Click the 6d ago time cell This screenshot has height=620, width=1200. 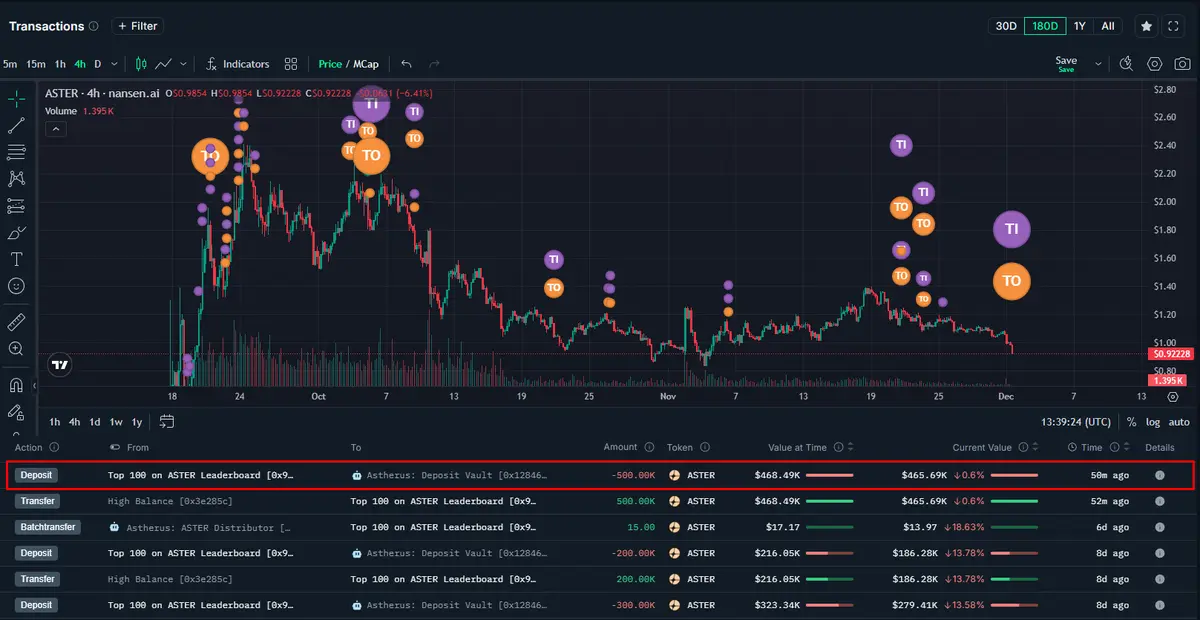[x=1112, y=527]
